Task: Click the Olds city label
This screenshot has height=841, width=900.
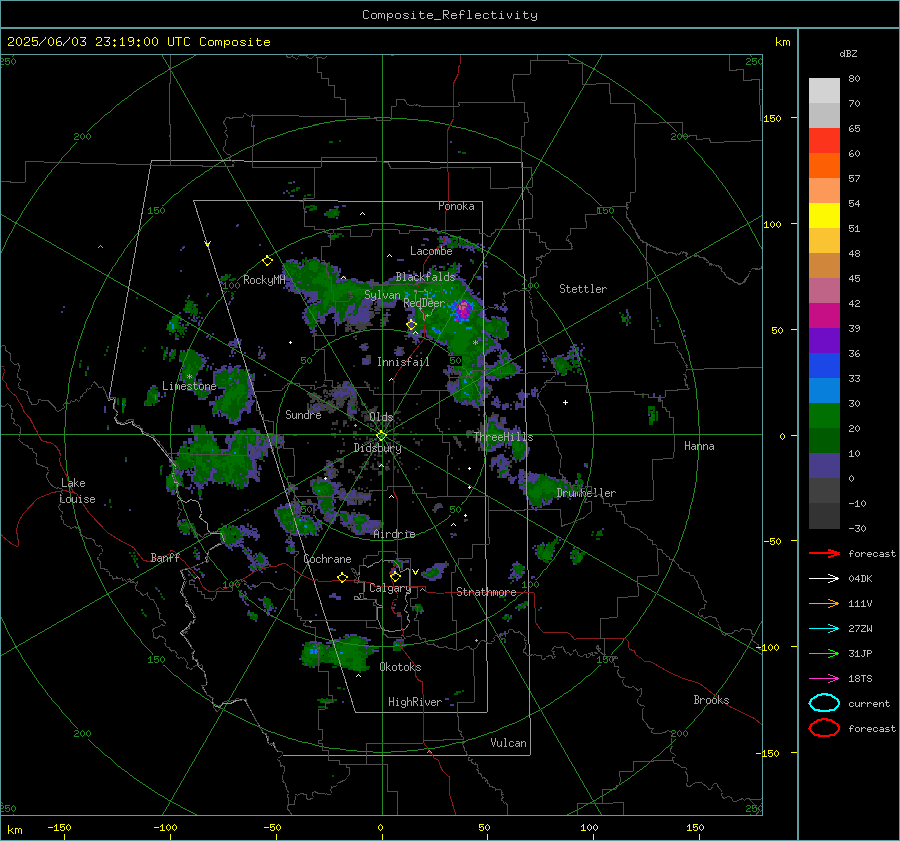Action: tap(381, 417)
